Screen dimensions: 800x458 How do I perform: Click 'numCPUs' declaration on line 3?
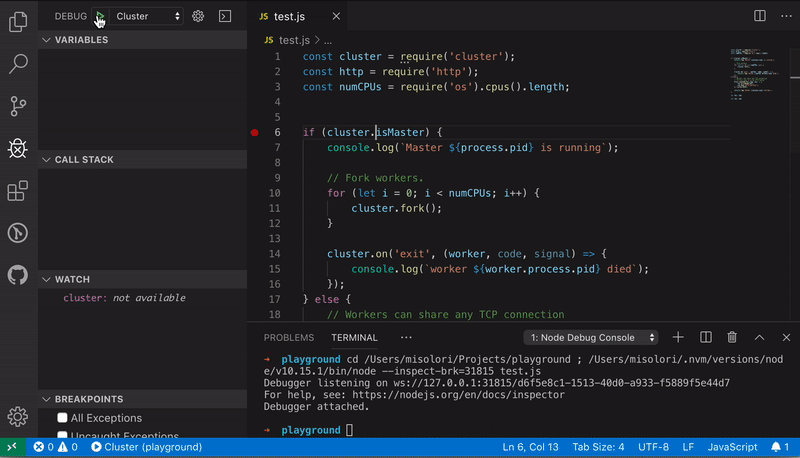(x=360, y=87)
